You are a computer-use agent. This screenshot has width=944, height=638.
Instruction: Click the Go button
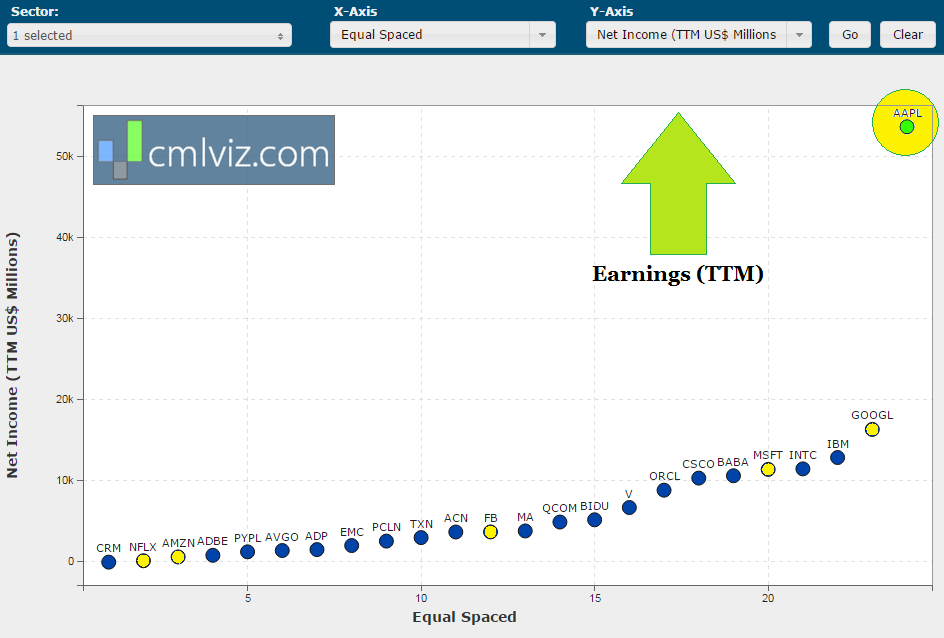(x=849, y=35)
